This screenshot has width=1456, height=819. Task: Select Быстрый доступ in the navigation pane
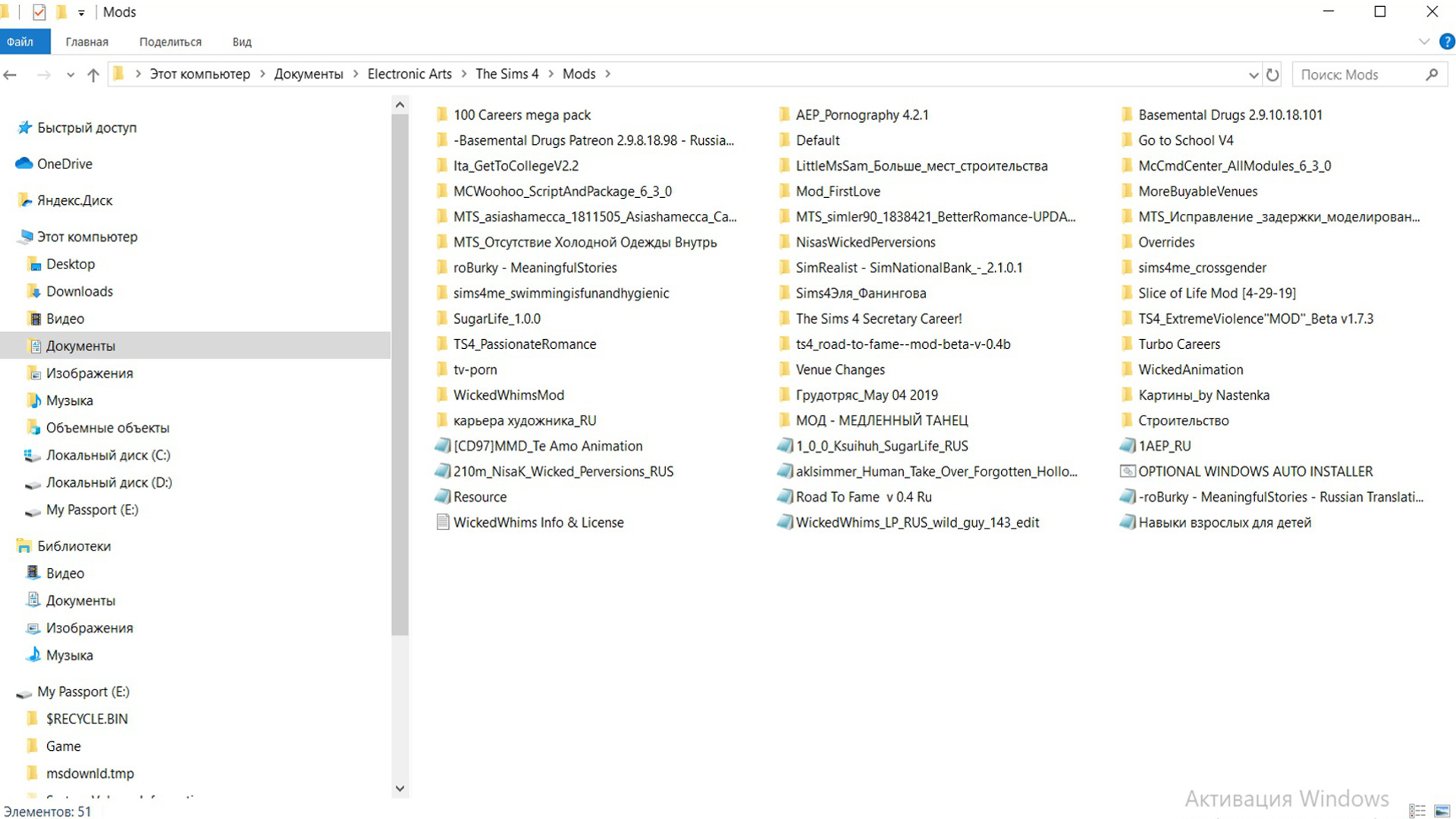86,127
